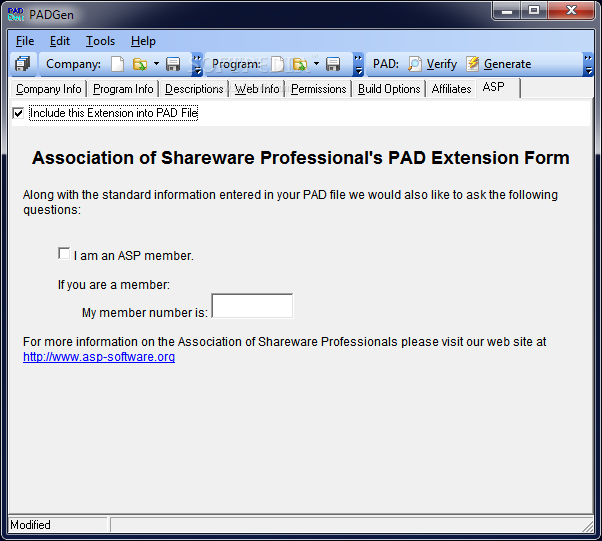Check the I am an ASP member box
Image resolution: width=602 pixels, height=541 pixels.
(x=64, y=253)
